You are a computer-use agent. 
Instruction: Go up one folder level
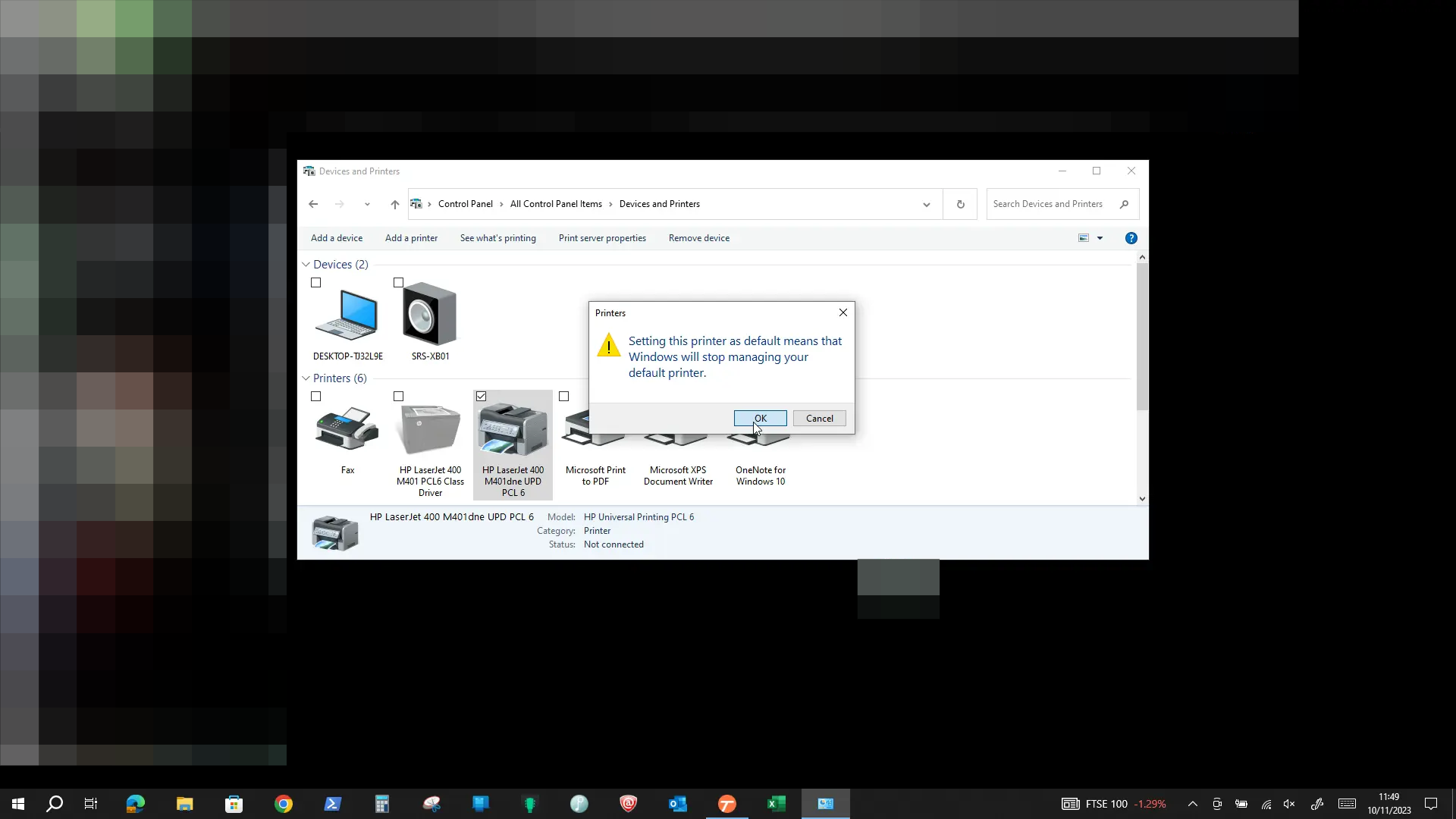click(x=394, y=204)
